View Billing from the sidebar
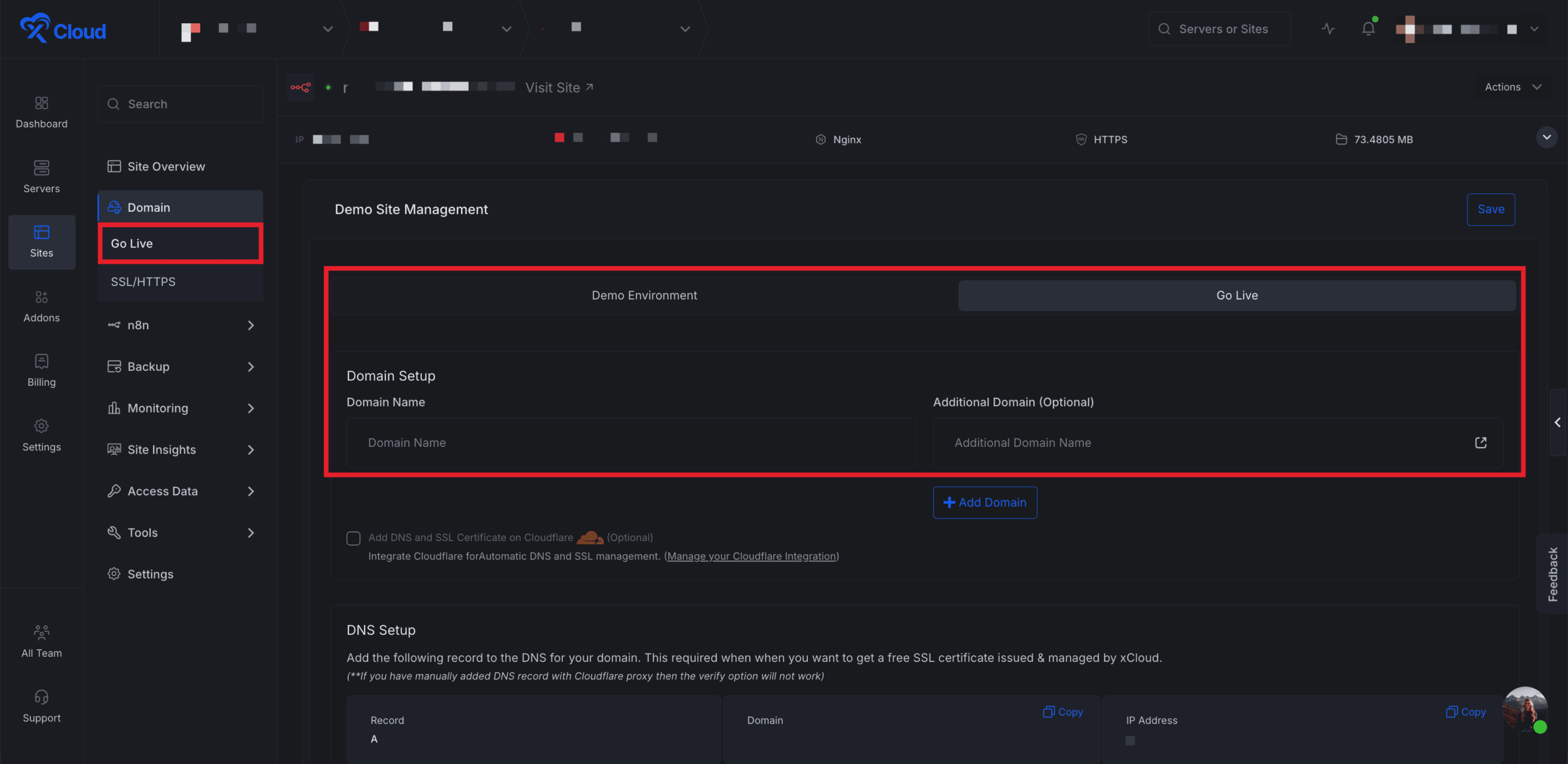Viewport: 1568px width, 764px height. [41, 370]
